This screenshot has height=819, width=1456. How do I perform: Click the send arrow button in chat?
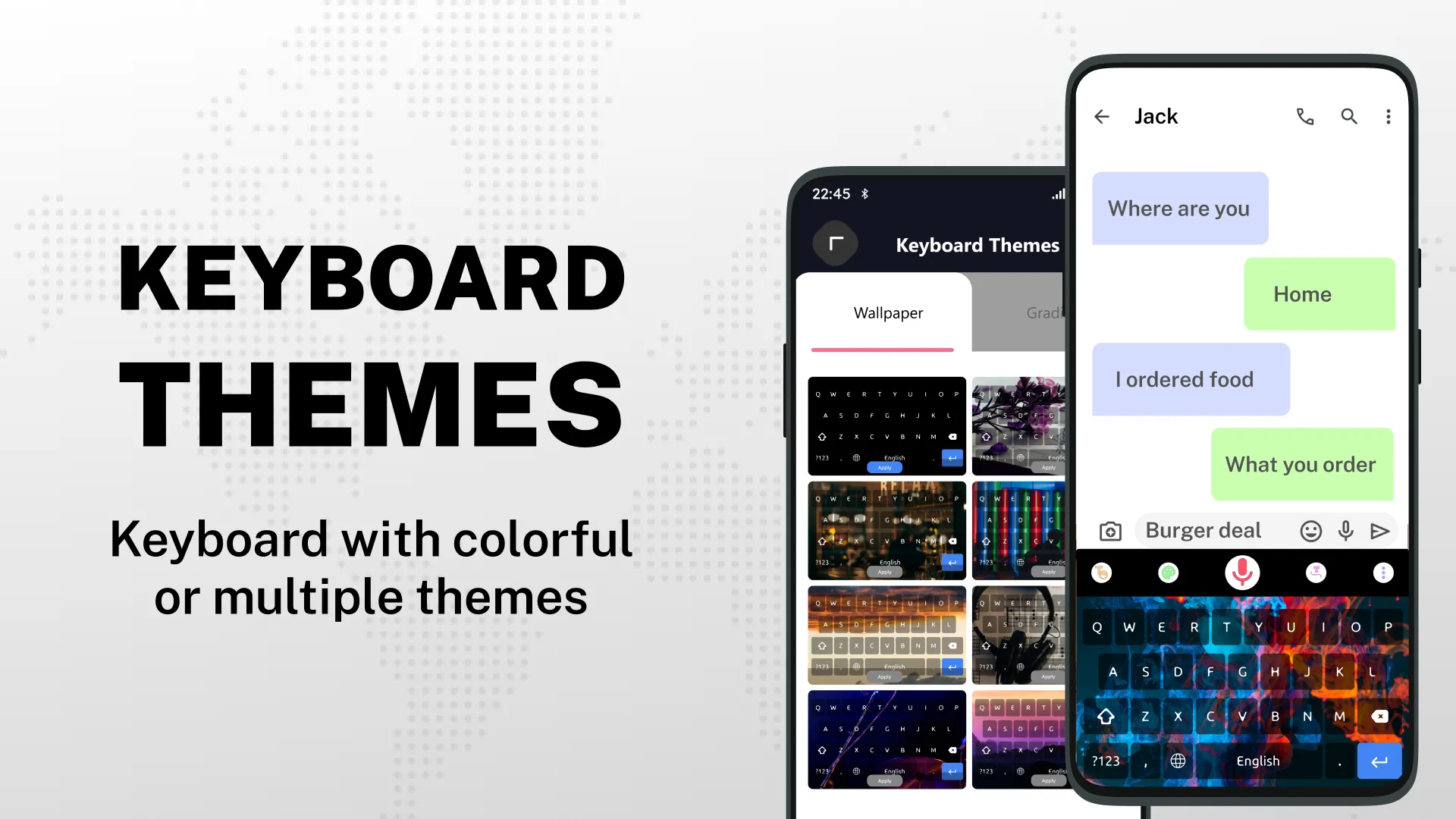coord(1381,530)
